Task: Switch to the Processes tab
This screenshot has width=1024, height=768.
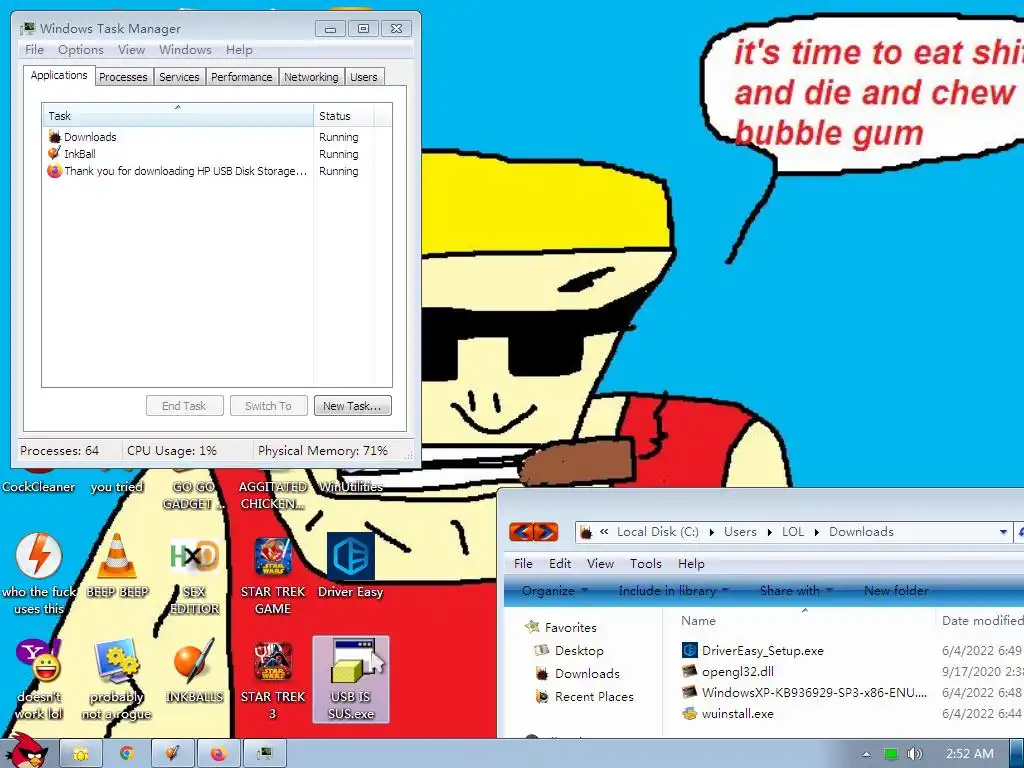Action: [x=123, y=77]
